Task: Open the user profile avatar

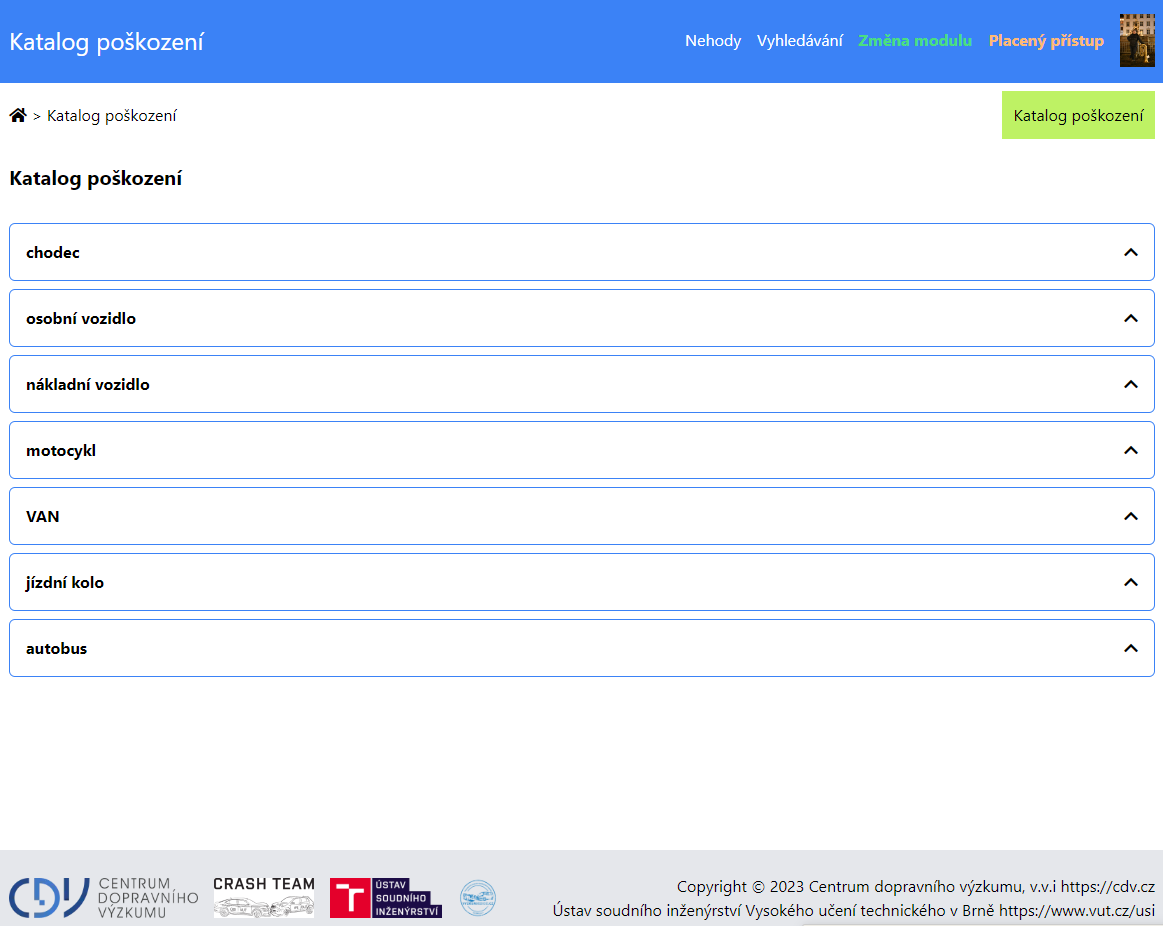Action: (1137, 40)
